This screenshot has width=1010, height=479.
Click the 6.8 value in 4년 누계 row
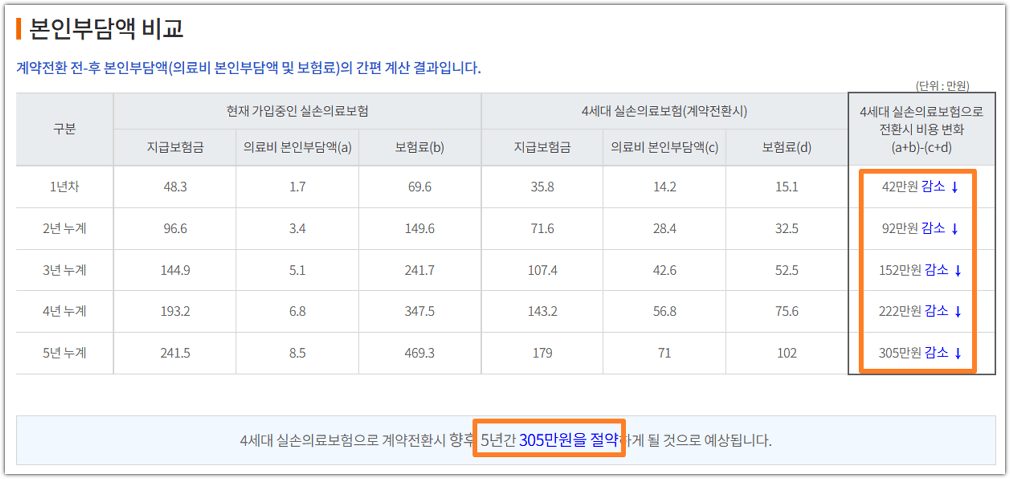[x=297, y=312]
